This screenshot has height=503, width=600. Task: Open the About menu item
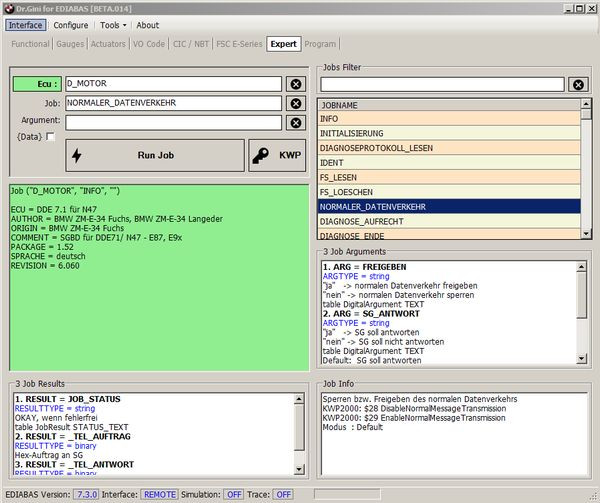click(147, 25)
